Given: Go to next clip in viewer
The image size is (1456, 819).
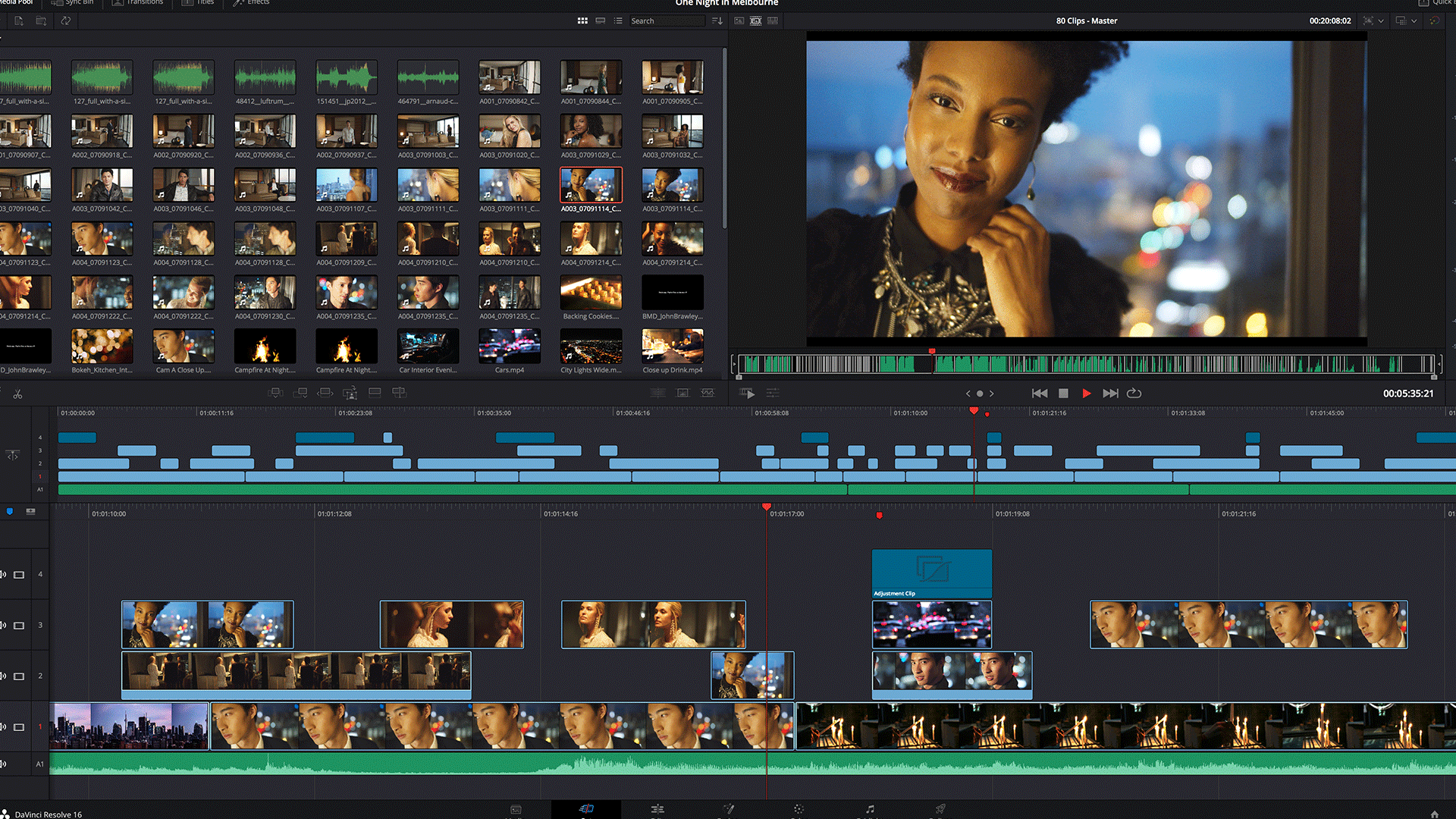Looking at the screenshot, I should tap(1110, 394).
